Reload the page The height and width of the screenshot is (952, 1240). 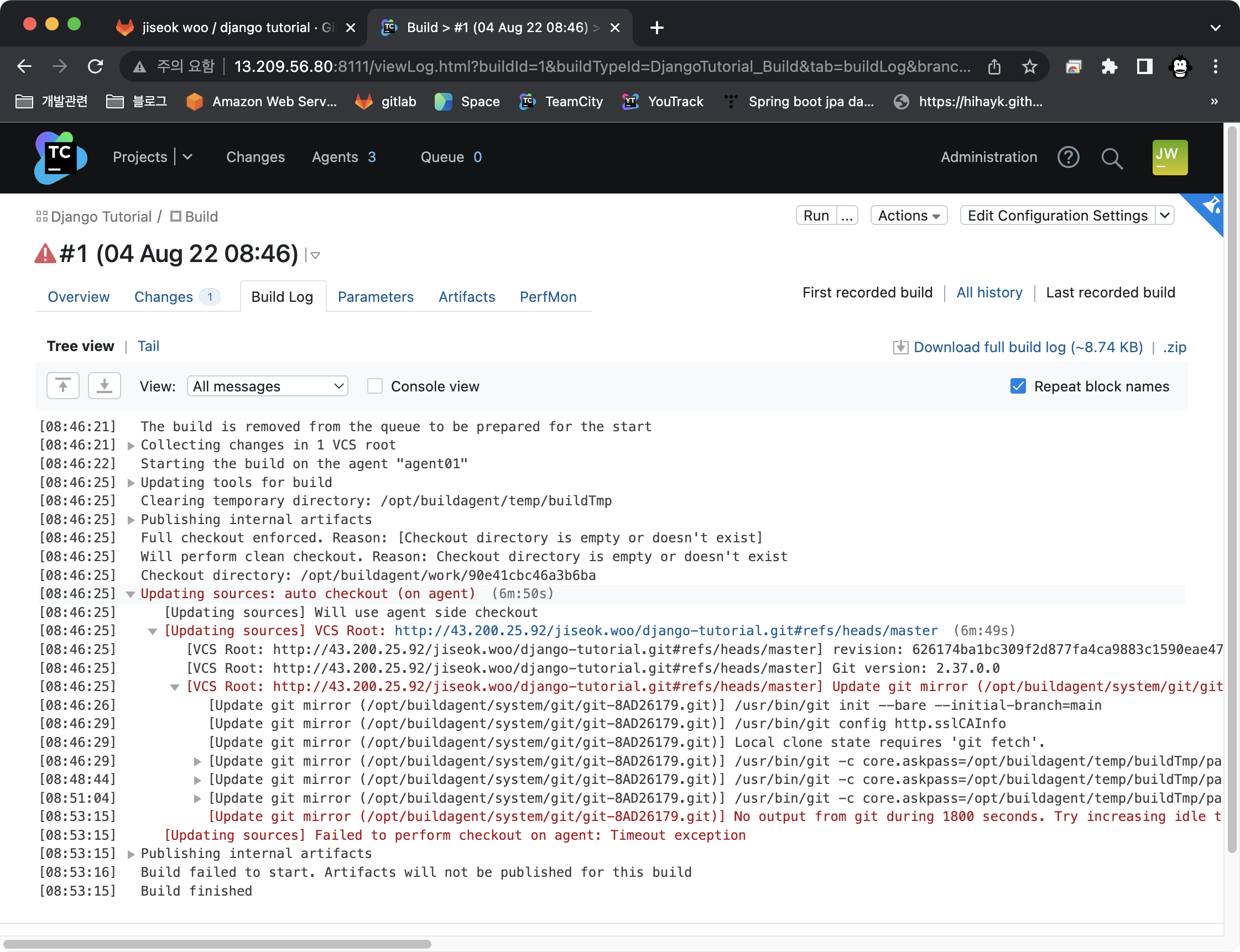(95, 67)
